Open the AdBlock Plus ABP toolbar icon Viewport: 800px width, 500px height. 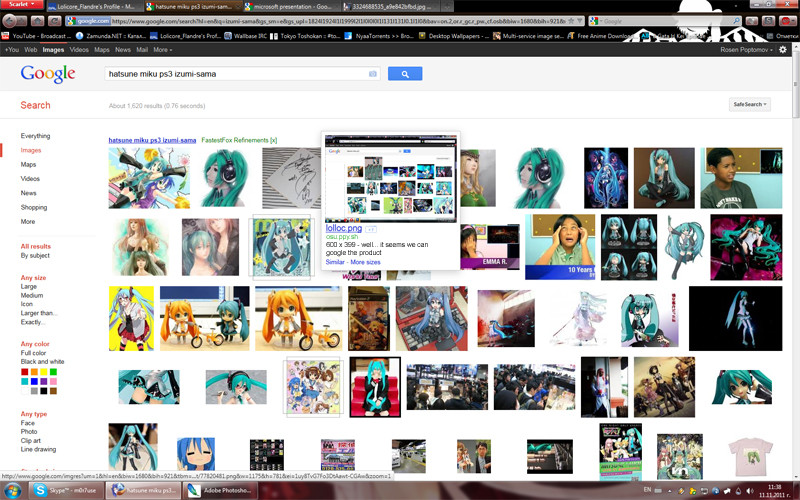click(x=788, y=21)
